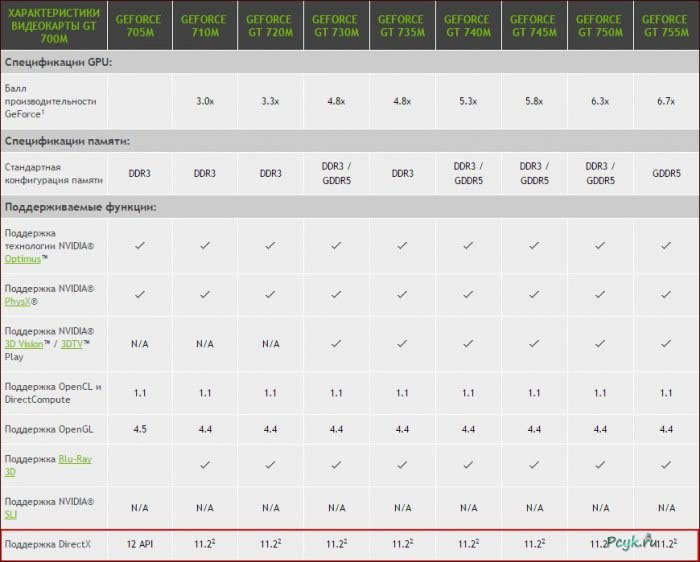Open the SLI link
This screenshot has height=562, width=700.
point(11,515)
